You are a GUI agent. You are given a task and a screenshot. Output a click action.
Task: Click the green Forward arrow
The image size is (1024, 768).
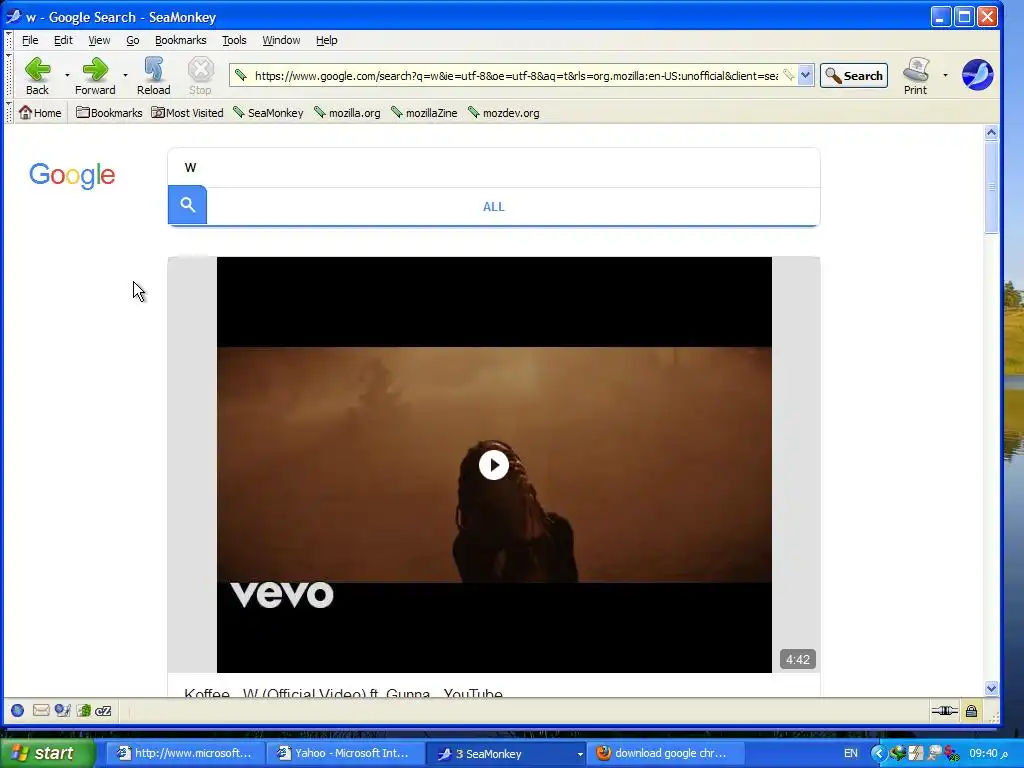pos(95,76)
